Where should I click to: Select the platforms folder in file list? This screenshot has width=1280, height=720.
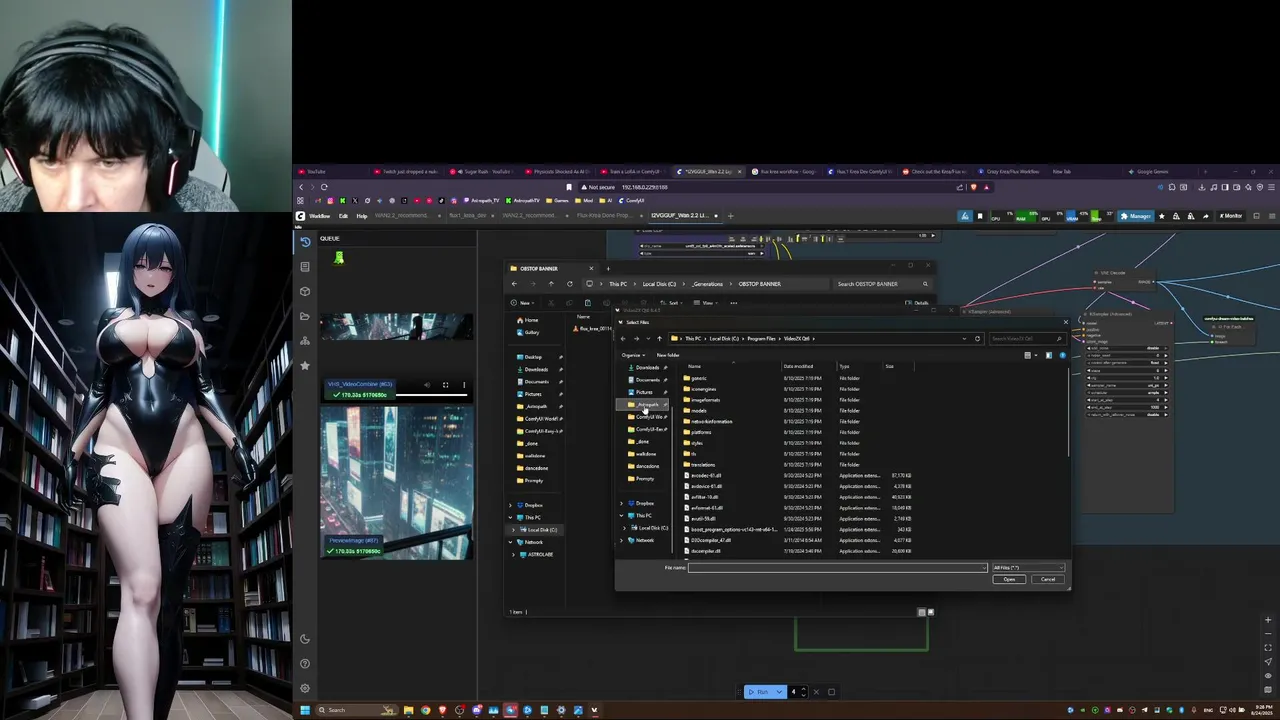[x=701, y=432]
